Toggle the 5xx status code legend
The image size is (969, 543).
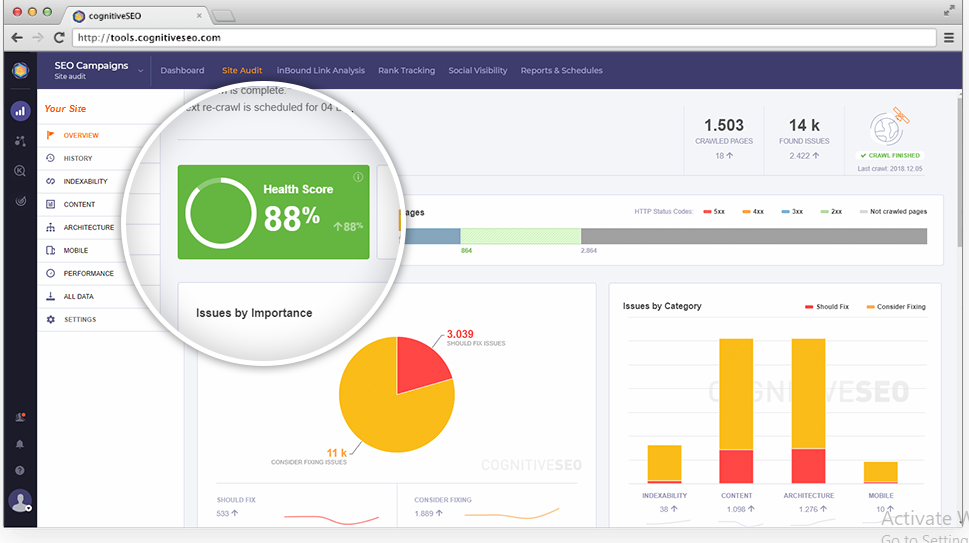(714, 211)
